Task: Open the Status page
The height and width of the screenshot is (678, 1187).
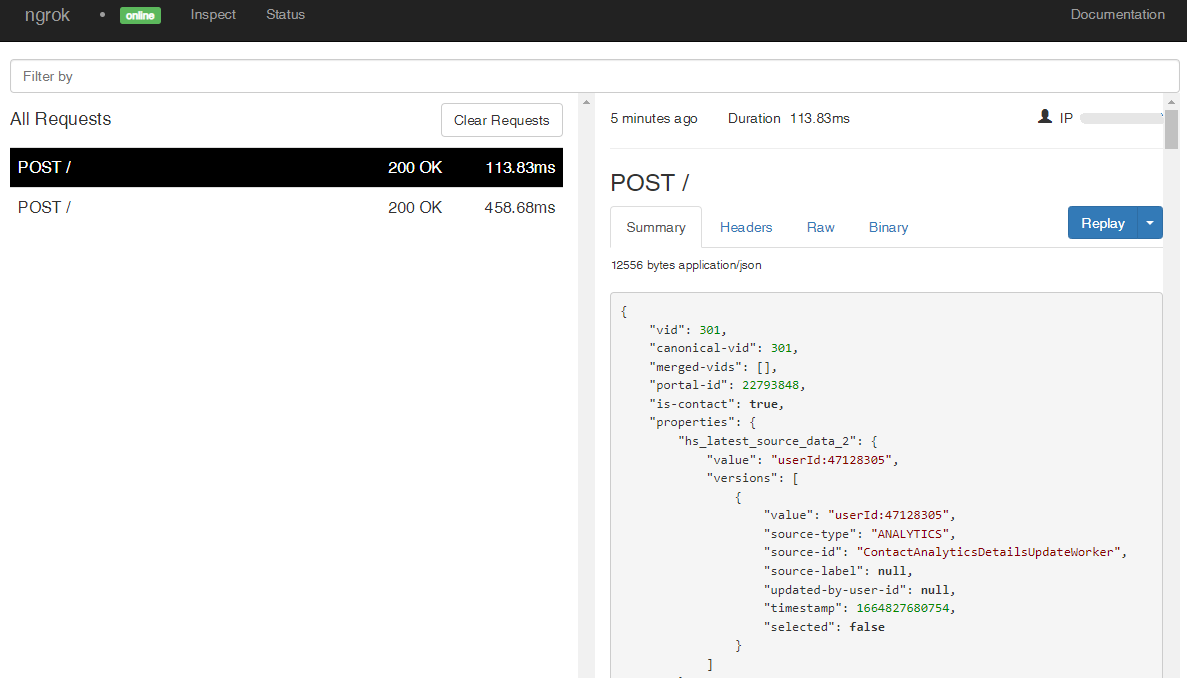Action: click(285, 14)
